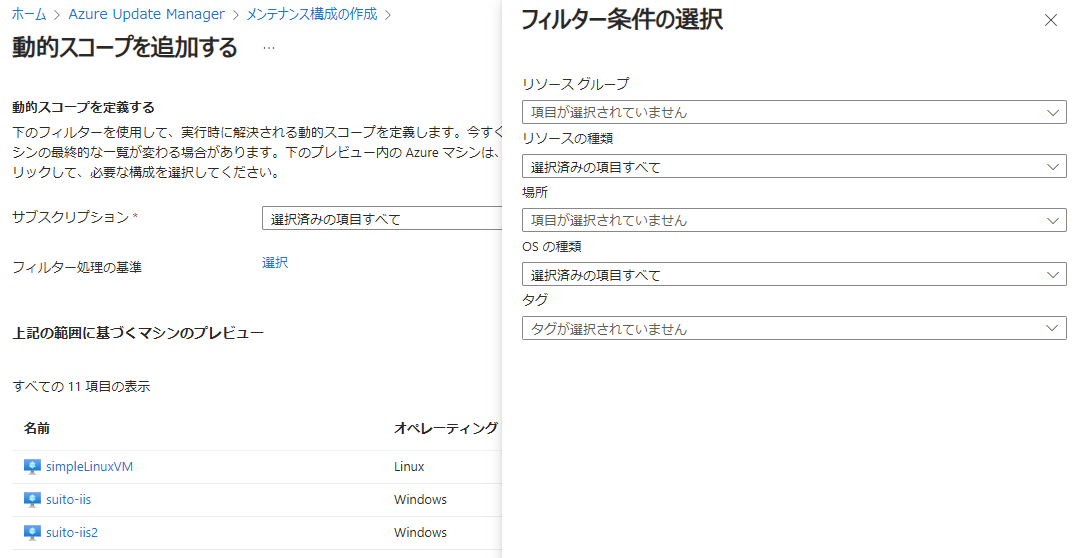Open the simpleLinuxVM machine link

coord(89,467)
